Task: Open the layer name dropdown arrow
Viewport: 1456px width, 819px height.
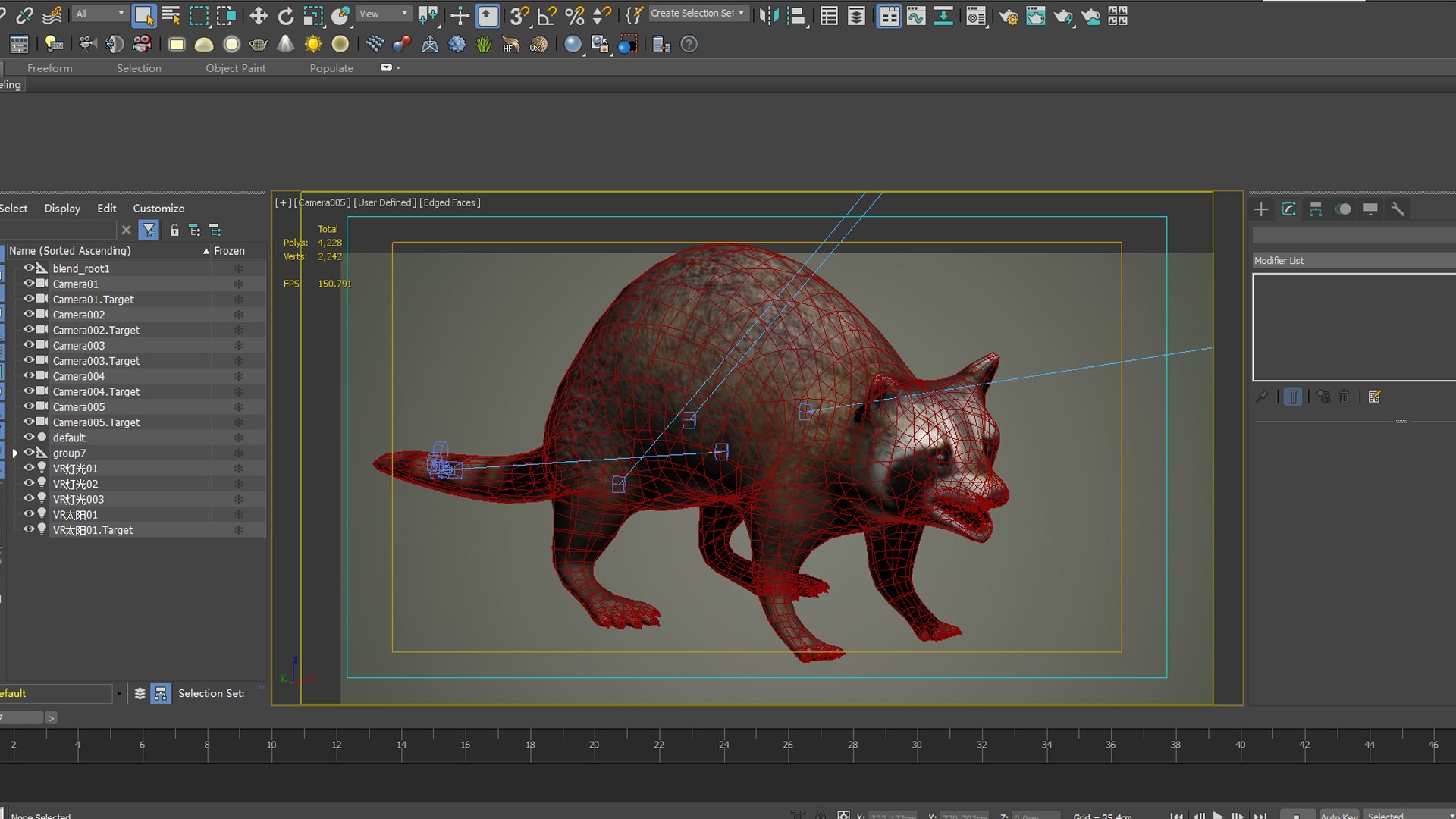Action: point(119,693)
